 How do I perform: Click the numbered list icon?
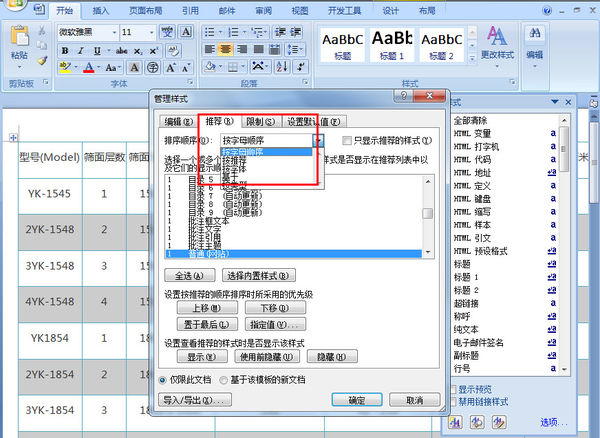(233, 32)
